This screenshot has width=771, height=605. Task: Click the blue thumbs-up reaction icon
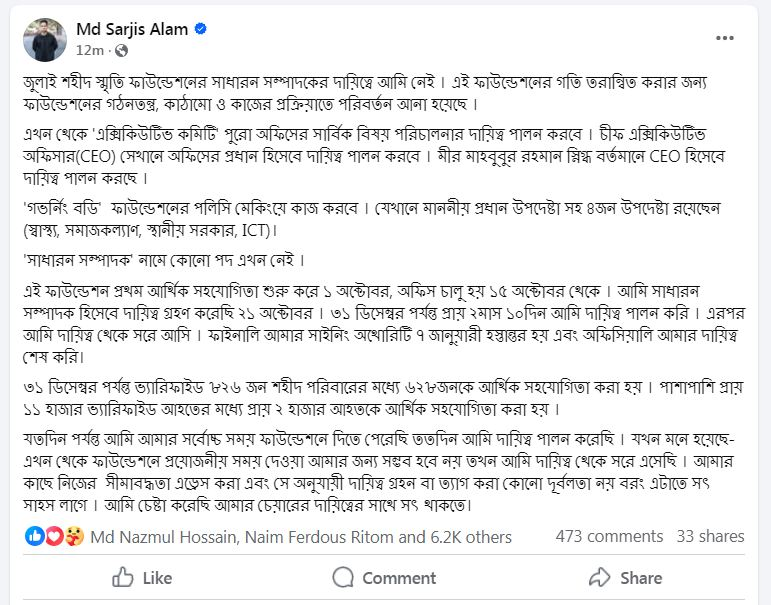pos(35,536)
